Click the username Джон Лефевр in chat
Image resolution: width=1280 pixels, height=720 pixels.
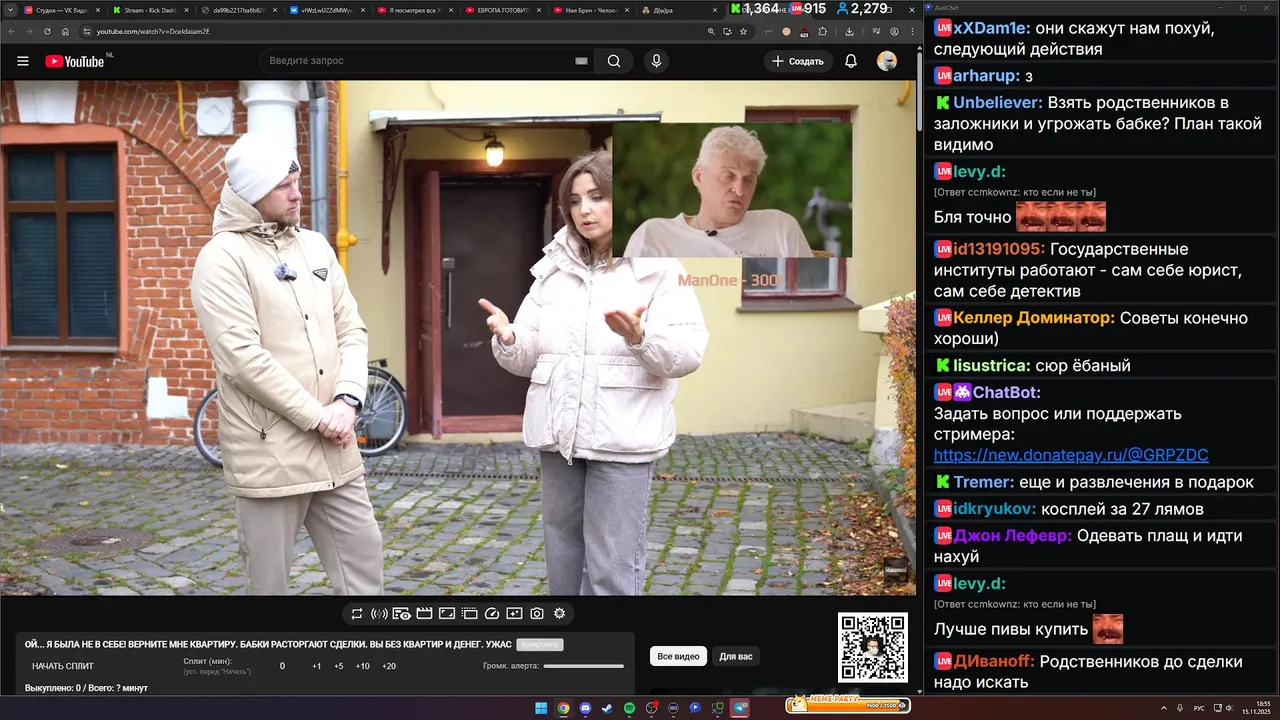(x=1013, y=536)
